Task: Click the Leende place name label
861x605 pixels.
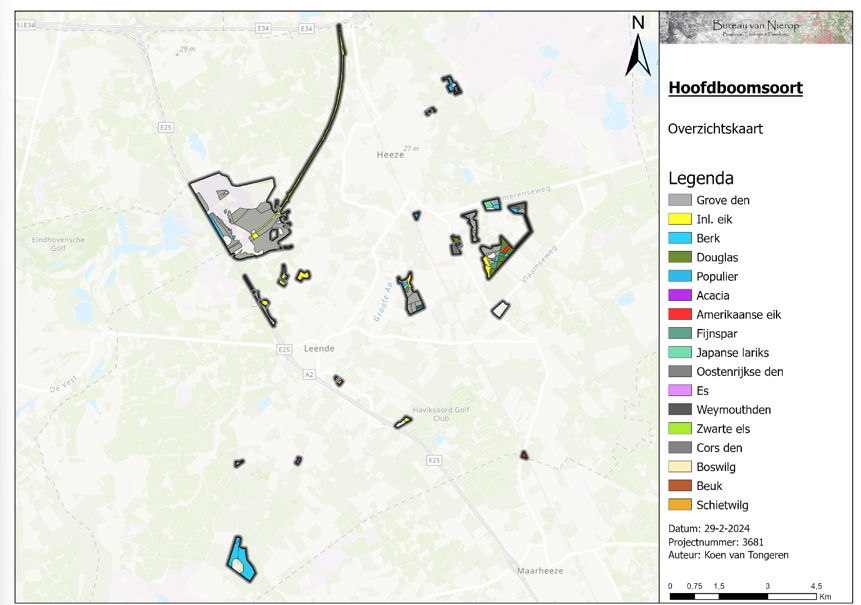Action: tap(318, 348)
